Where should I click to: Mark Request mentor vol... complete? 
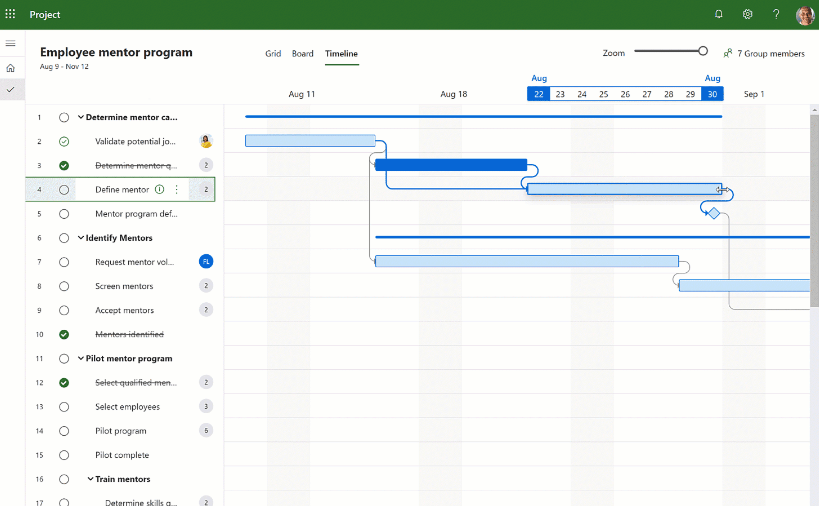pyautogui.click(x=64, y=262)
